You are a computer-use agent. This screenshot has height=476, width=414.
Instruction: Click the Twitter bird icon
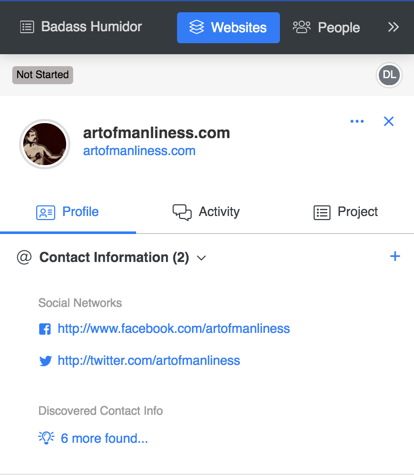(45, 361)
